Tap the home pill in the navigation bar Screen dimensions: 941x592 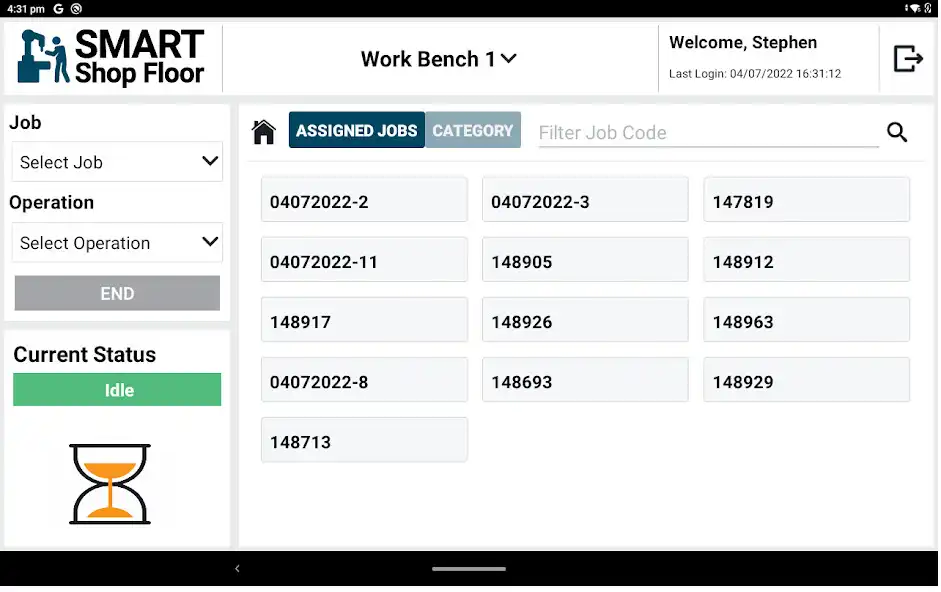coord(469,568)
